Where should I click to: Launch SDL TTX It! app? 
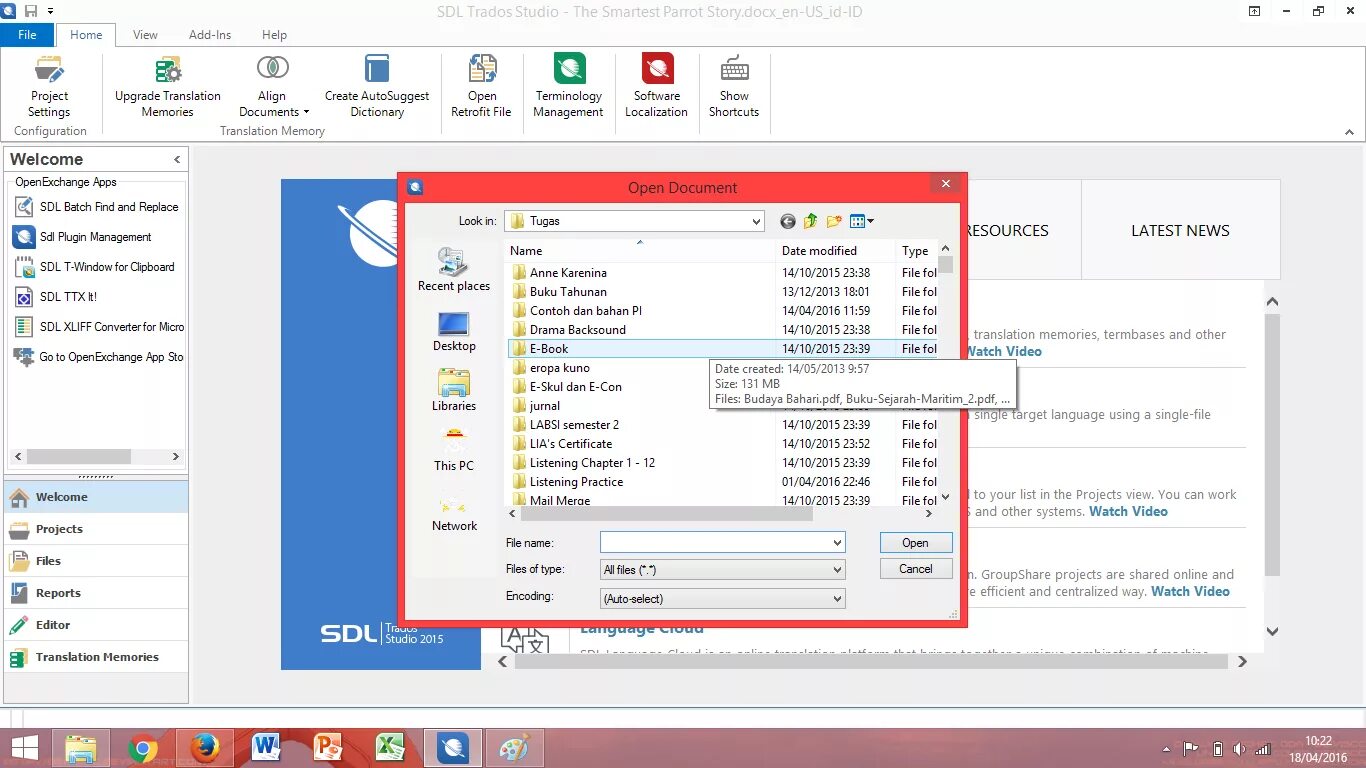pos(57,297)
